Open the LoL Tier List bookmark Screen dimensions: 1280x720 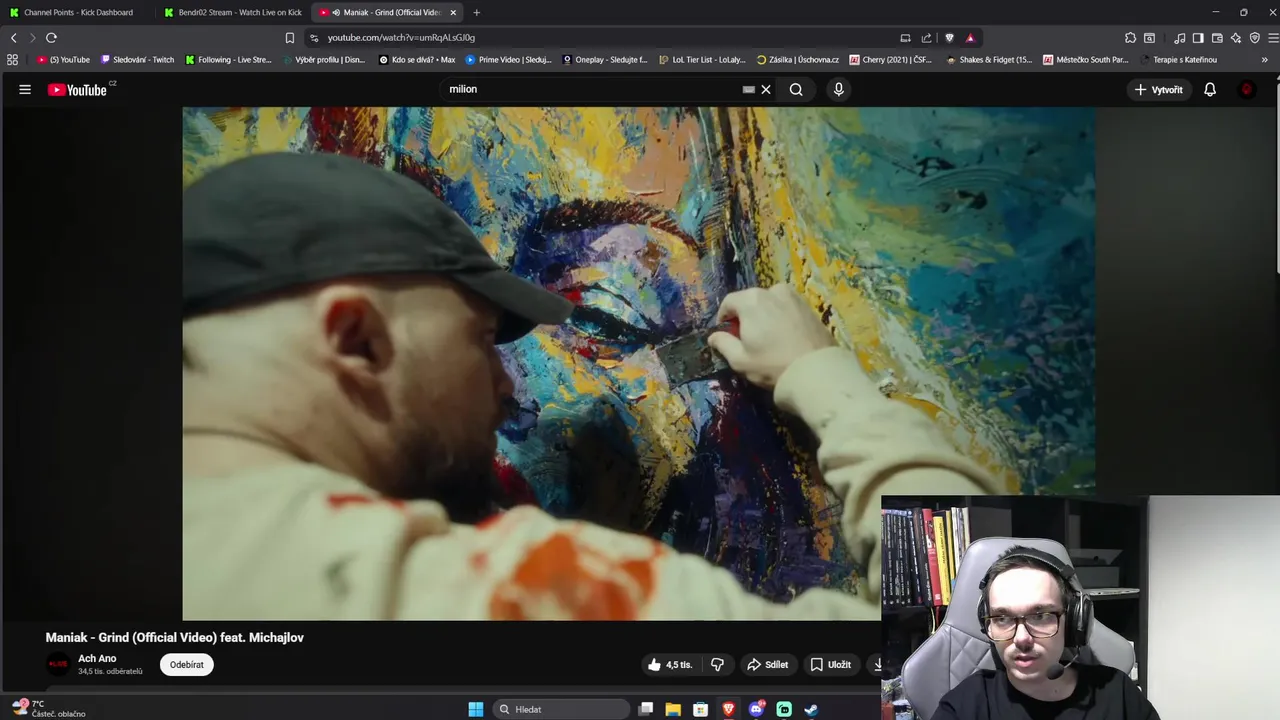pos(702,60)
